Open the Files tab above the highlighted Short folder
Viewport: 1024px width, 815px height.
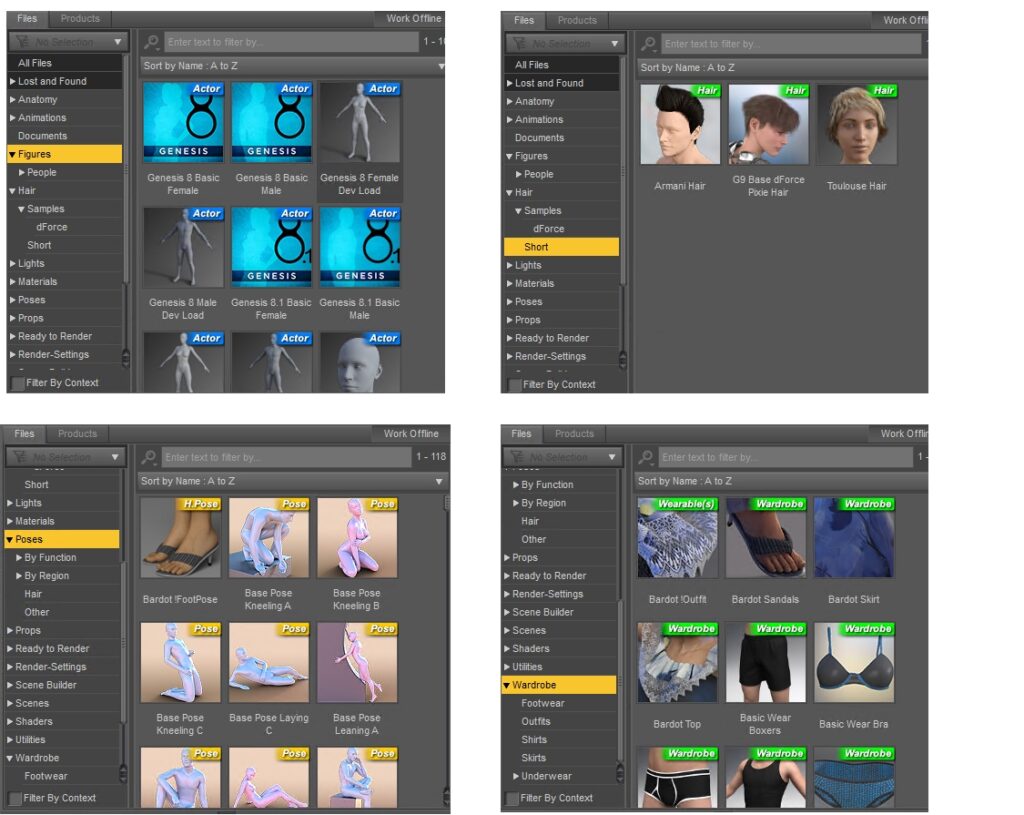click(524, 20)
